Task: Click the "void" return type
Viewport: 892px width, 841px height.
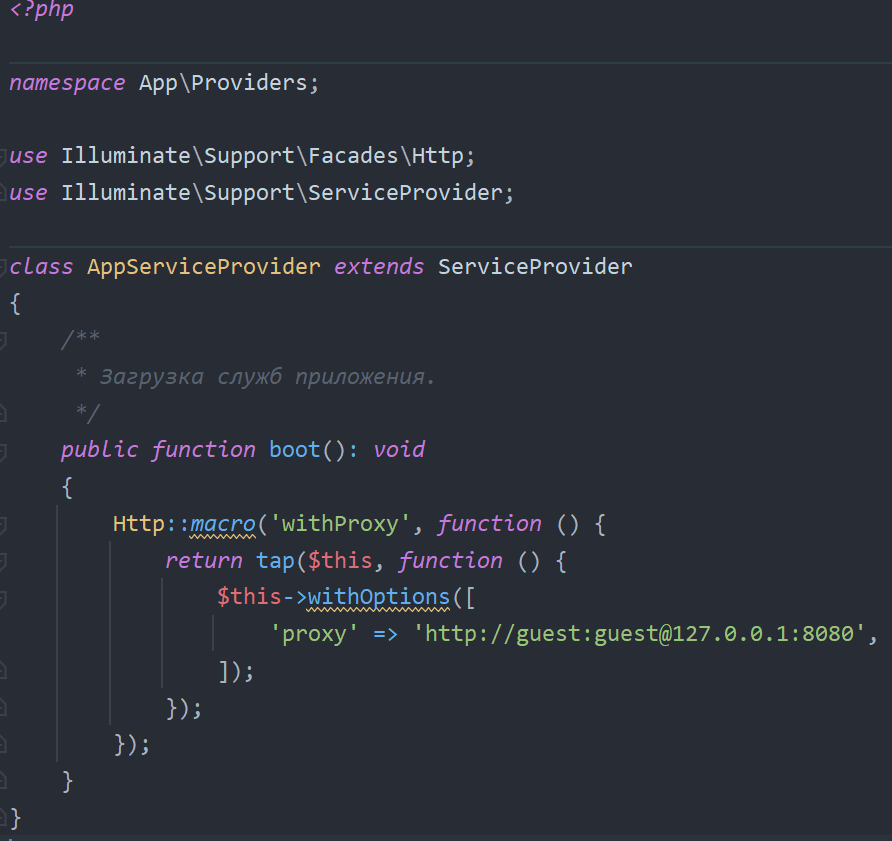Action: 399,450
